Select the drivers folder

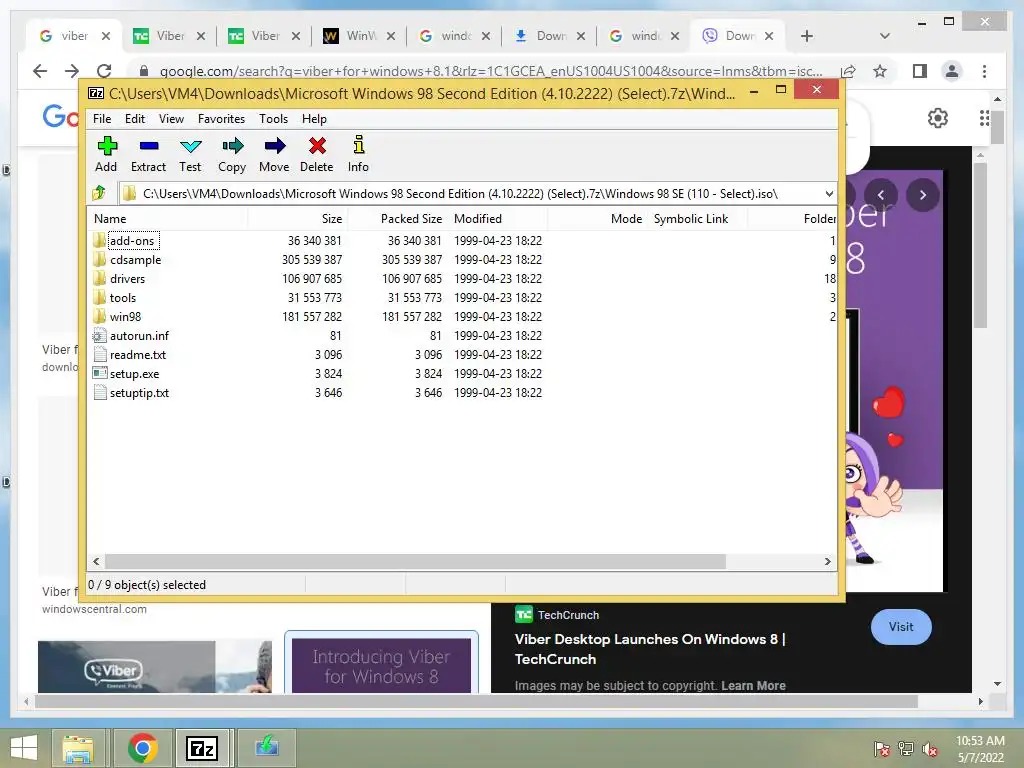click(127, 279)
